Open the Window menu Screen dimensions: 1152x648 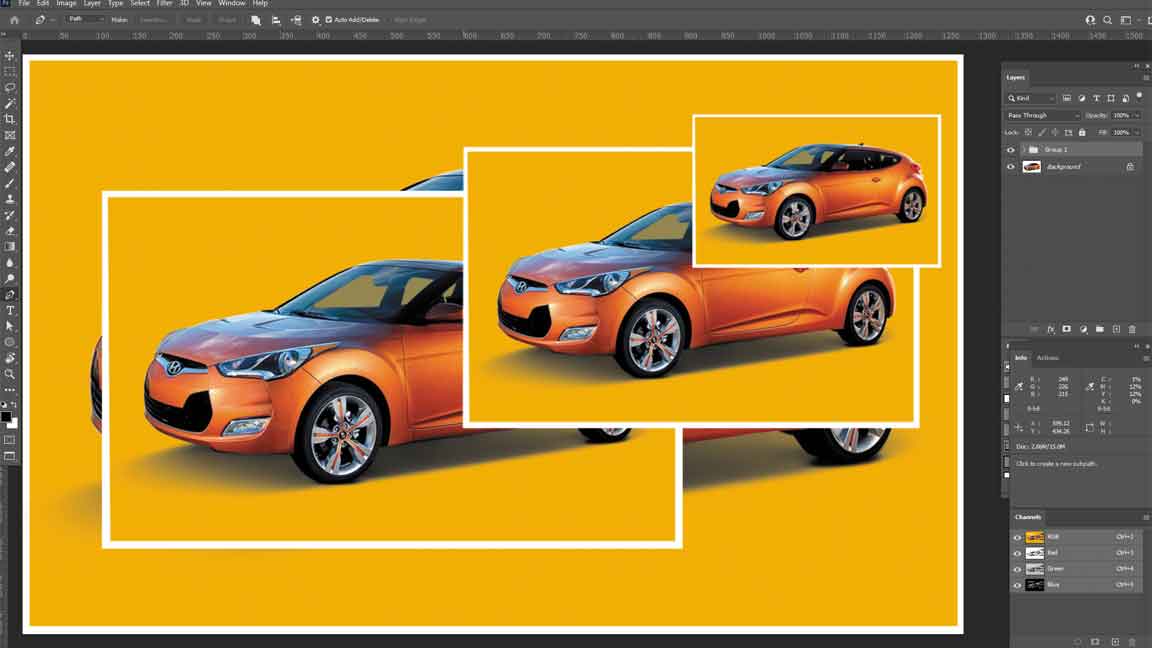[231, 4]
